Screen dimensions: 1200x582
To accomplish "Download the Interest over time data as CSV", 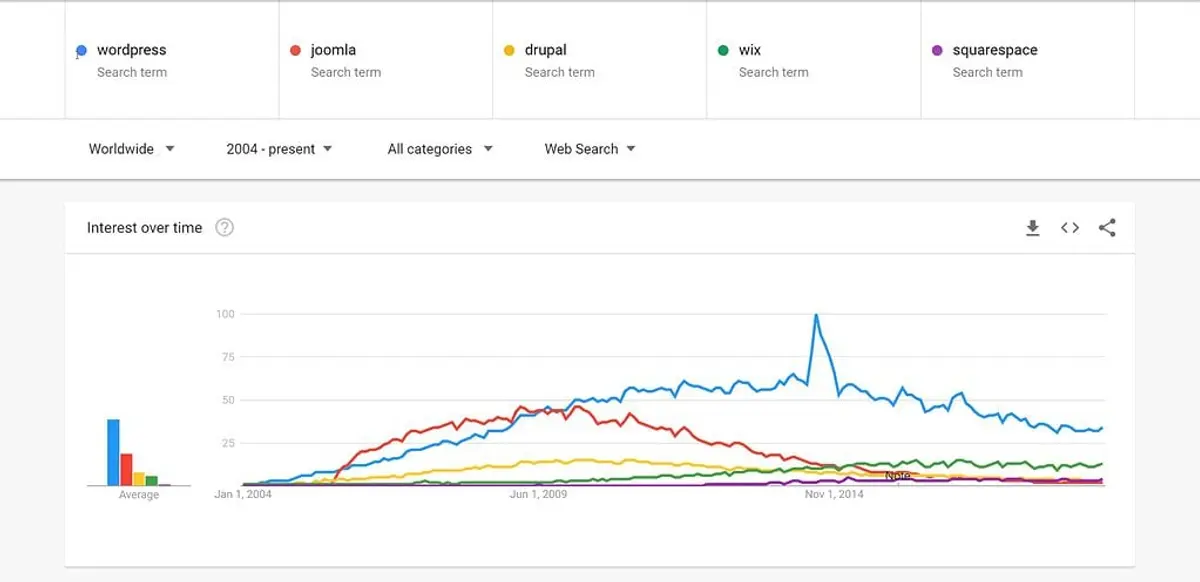I will point(1032,227).
